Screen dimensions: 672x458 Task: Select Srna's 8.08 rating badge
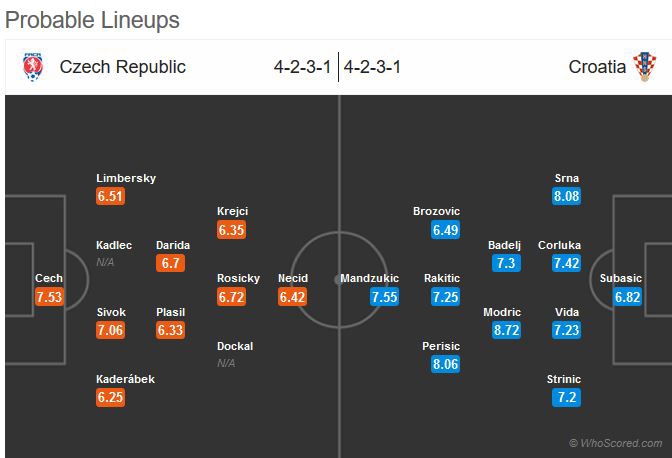pyautogui.click(x=567, y=196)
